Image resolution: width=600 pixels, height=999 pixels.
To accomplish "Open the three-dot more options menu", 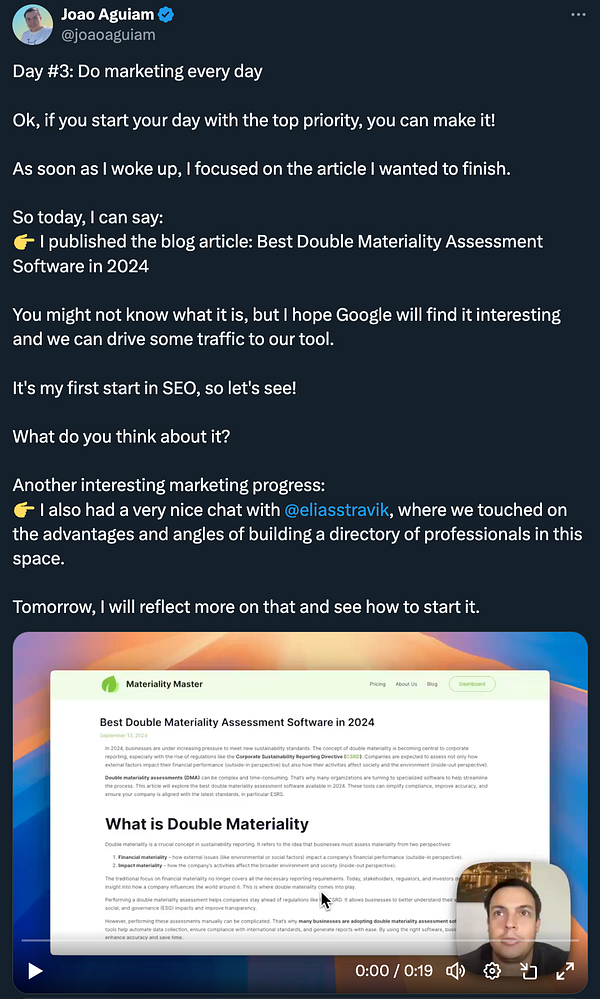I will pos(578,15).
